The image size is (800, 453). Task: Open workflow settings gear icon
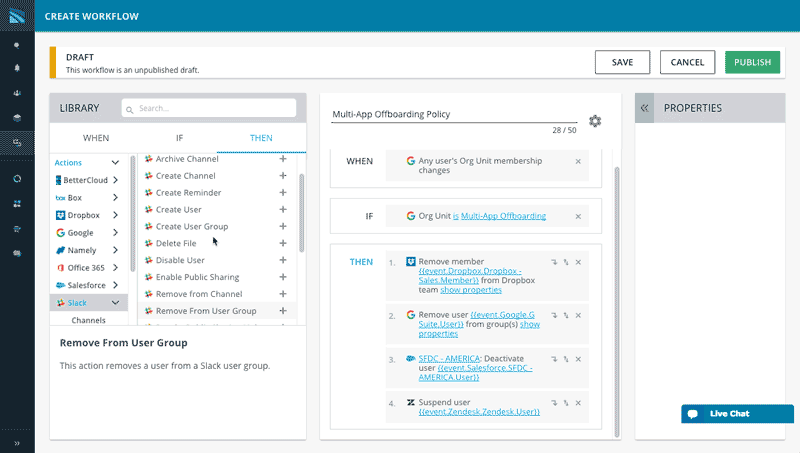pos(595,121)
